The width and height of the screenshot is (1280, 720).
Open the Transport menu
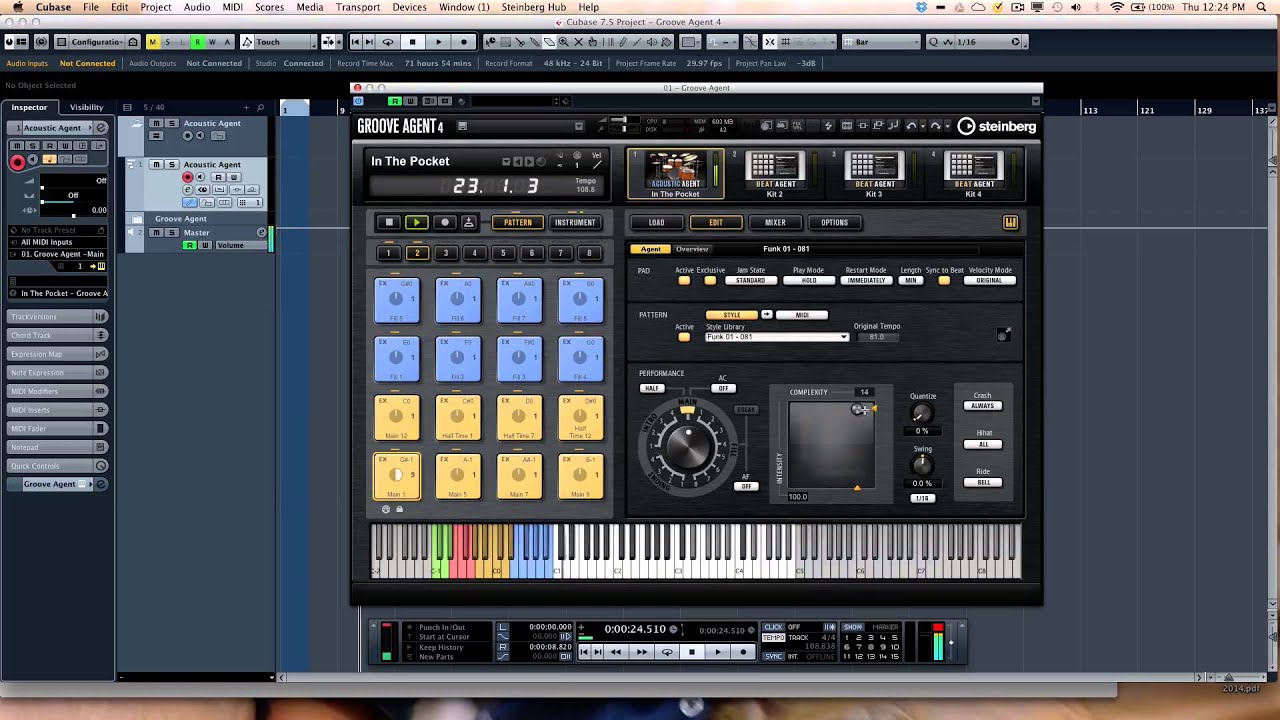(x=357, y=7)
